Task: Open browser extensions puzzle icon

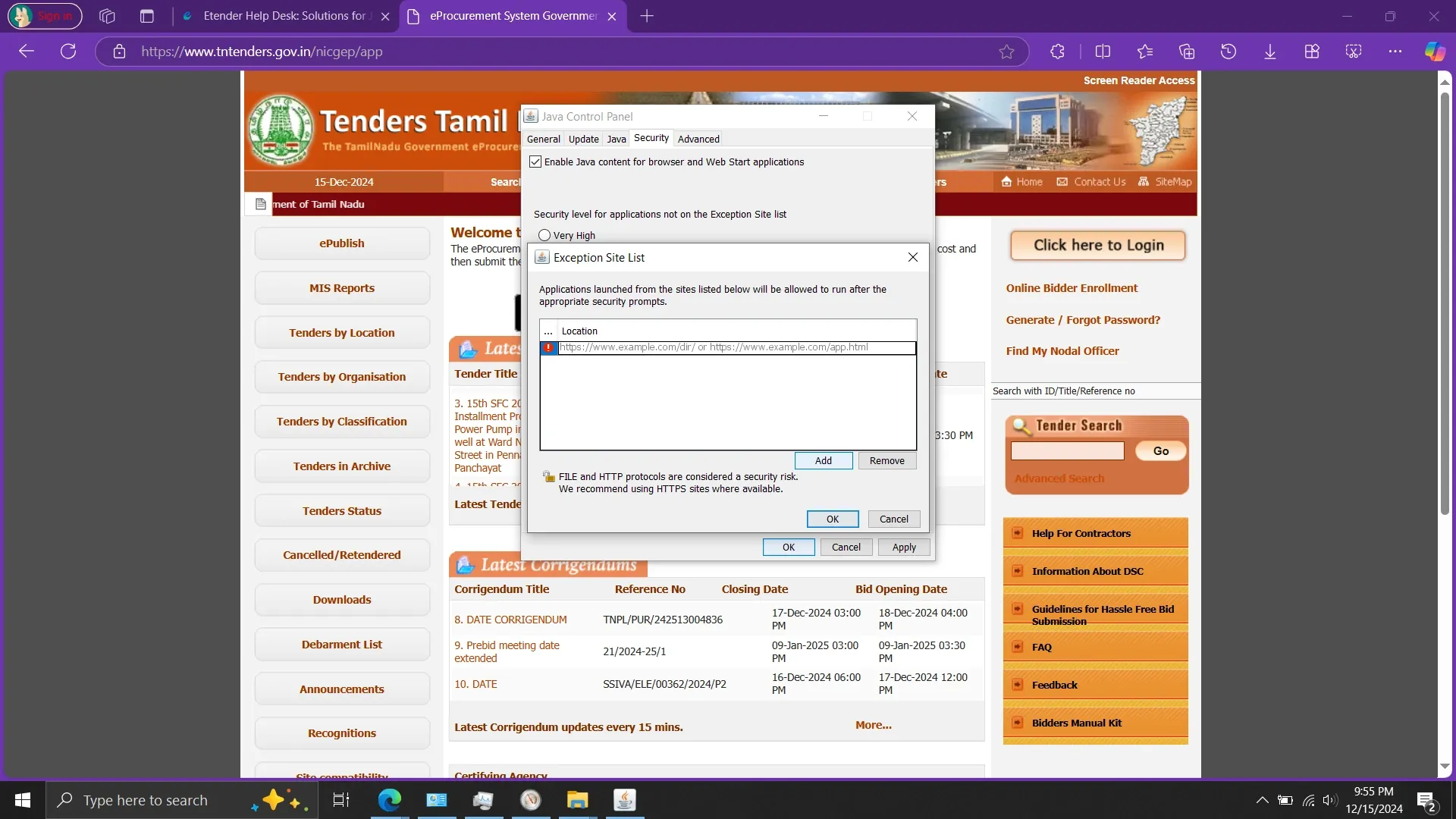Action: pos(1057,52)
